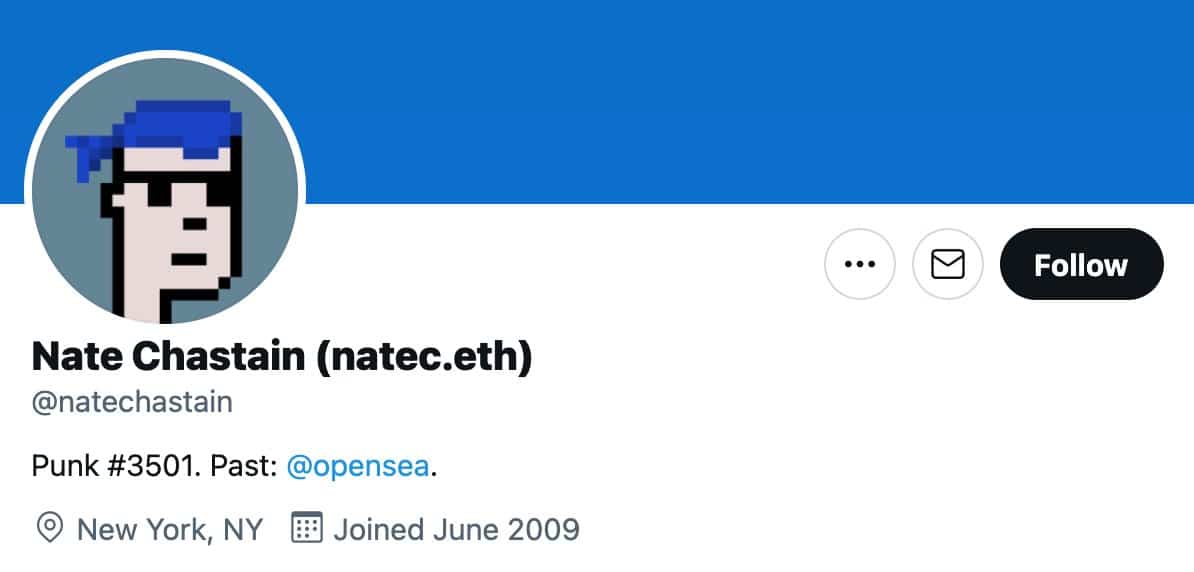Viewport: 1194px width, 572px height.
Task: Follow Nate Chastain's account
Action: click(1081, 264)
